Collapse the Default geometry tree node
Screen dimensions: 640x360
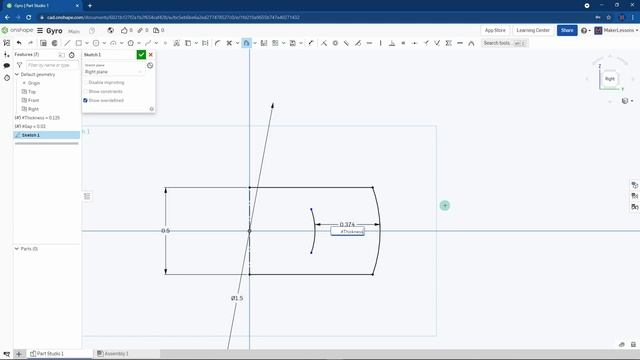pos(17,74)
